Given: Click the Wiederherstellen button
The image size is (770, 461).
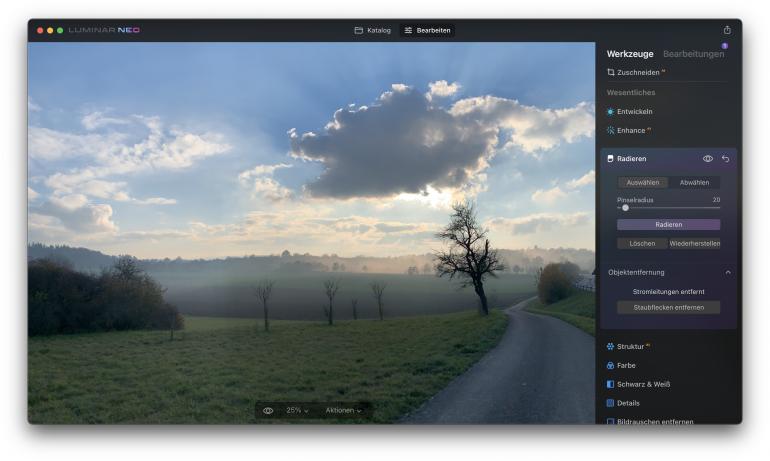Looking at the screenshot, I should pyautogui.click(x=694, y=244).
